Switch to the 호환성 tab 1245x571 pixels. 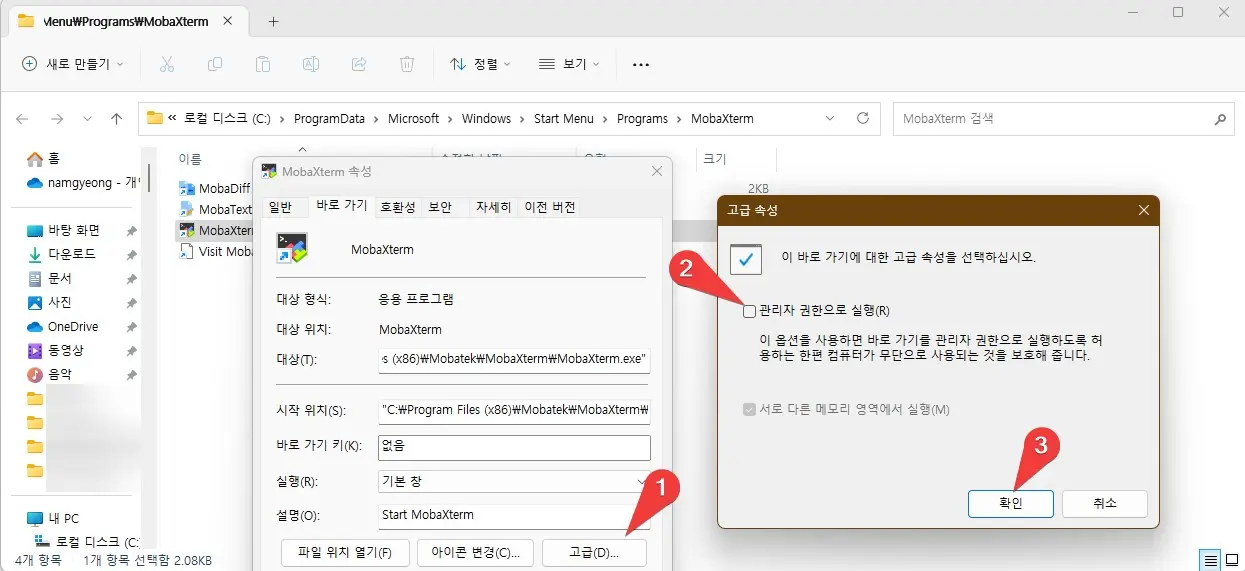pyautogui.click(x=397, y=207)
